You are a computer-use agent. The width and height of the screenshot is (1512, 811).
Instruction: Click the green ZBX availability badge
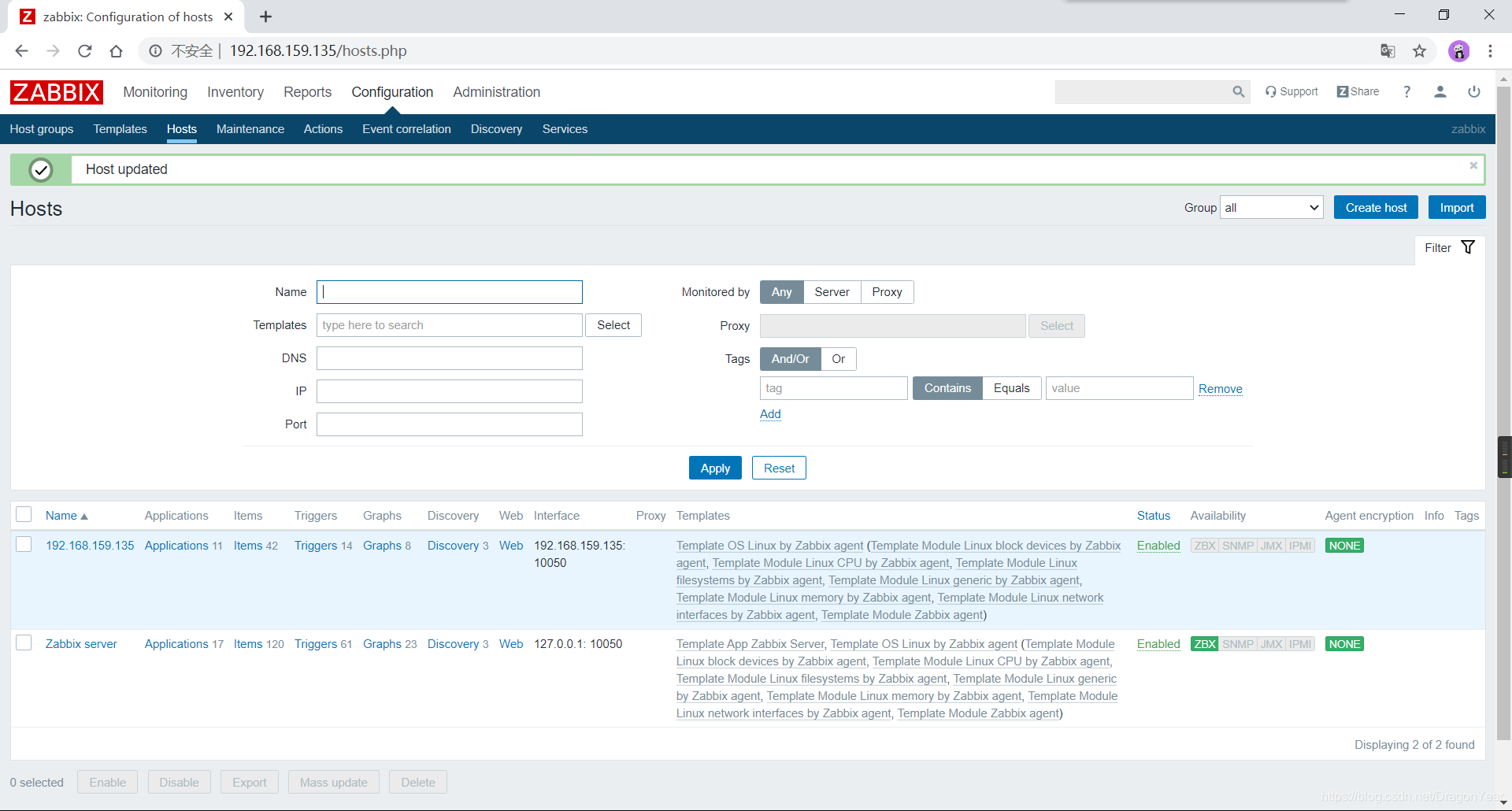[1204, 644]
